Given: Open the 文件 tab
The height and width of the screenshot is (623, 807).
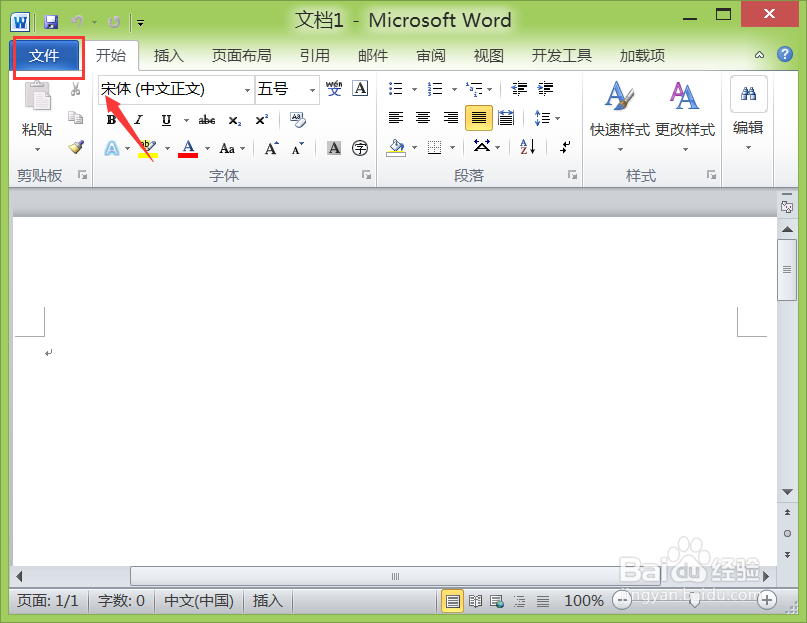Looking at the screenshot, I should coord(44,56).
